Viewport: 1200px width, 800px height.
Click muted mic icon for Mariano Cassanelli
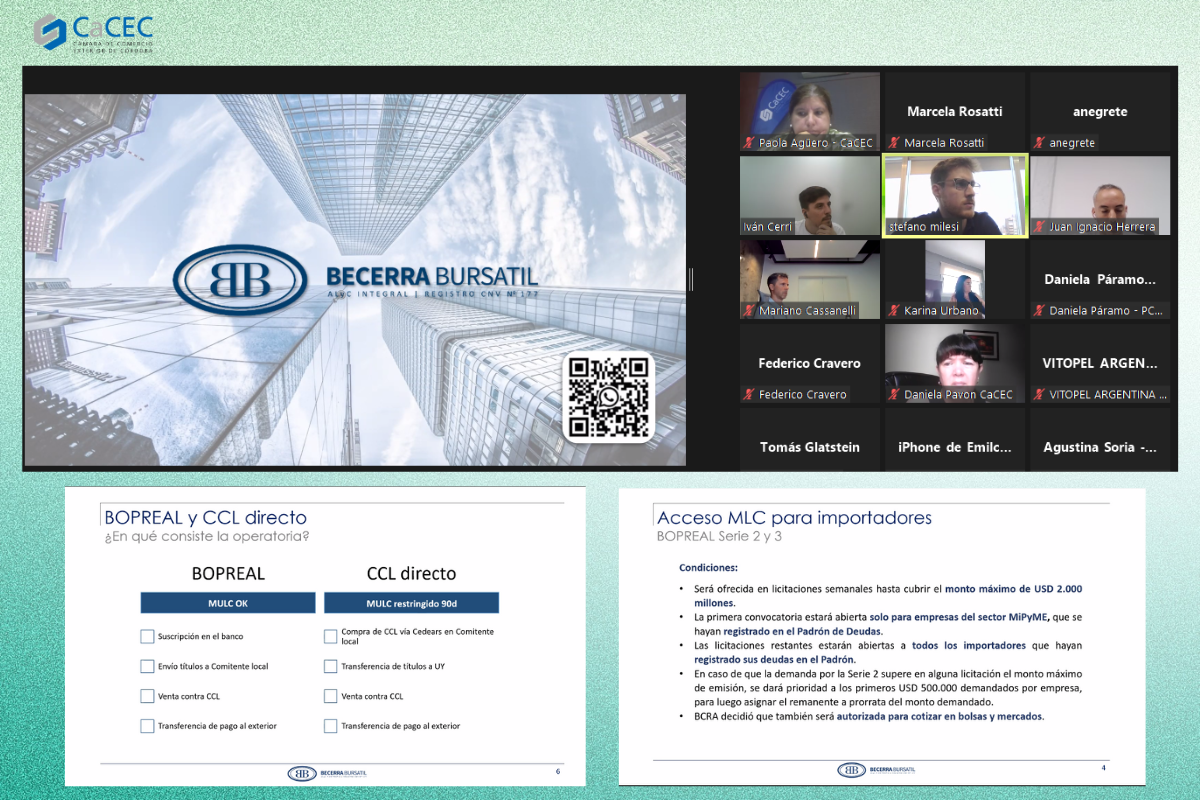click(748, 311)
